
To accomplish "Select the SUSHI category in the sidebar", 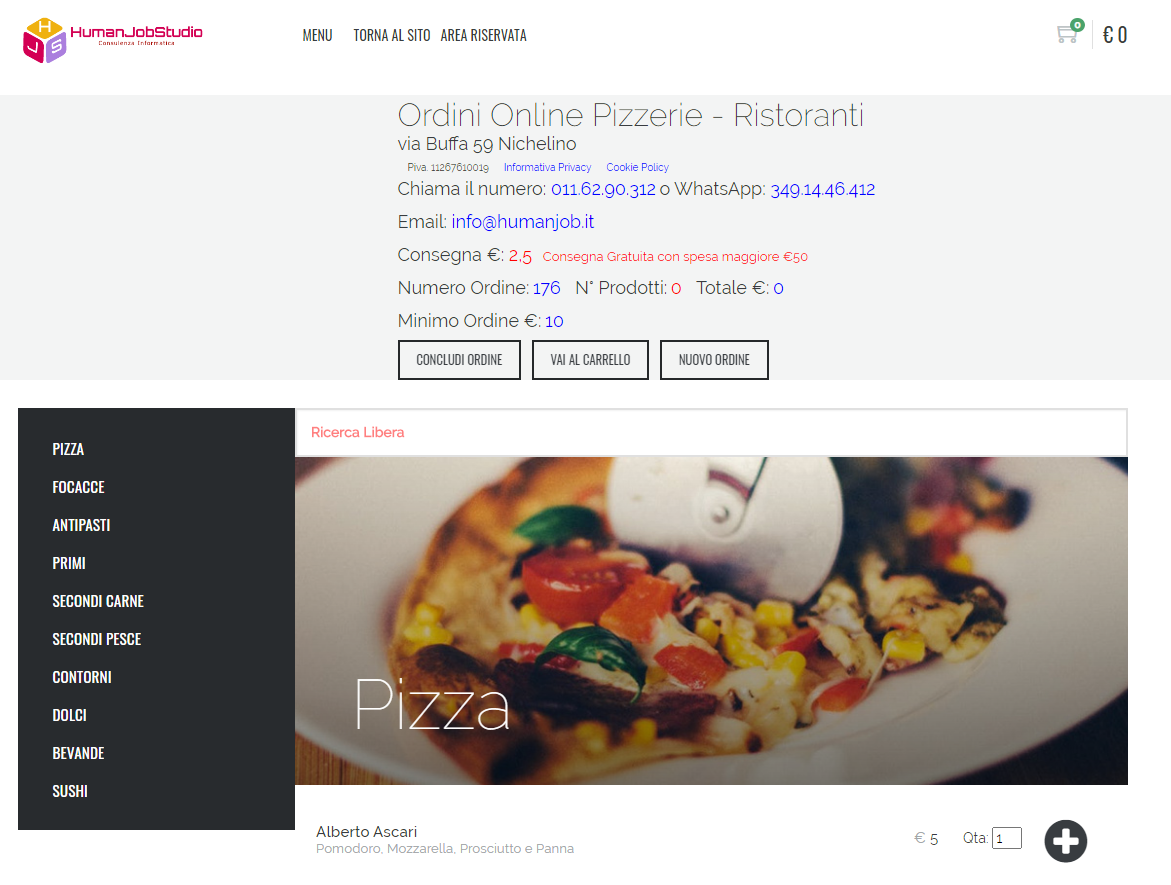I will 70,791.
